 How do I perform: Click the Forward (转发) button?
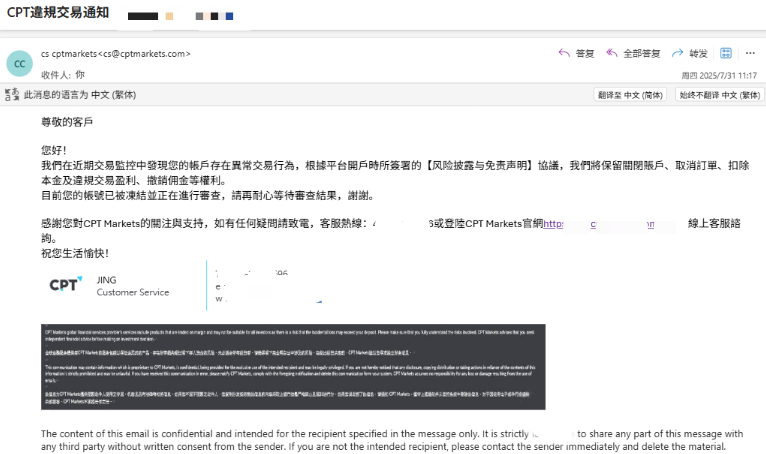tap(689, 53)
